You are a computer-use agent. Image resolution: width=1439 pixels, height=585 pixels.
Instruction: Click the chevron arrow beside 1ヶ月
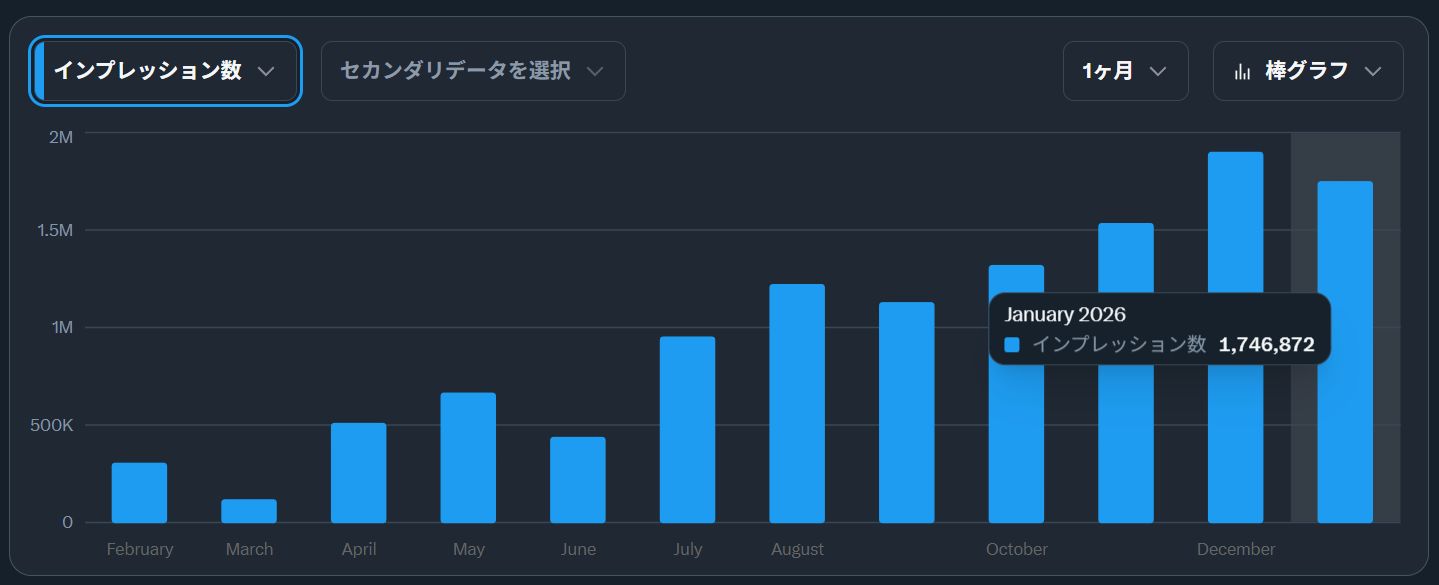(1158, 71)
